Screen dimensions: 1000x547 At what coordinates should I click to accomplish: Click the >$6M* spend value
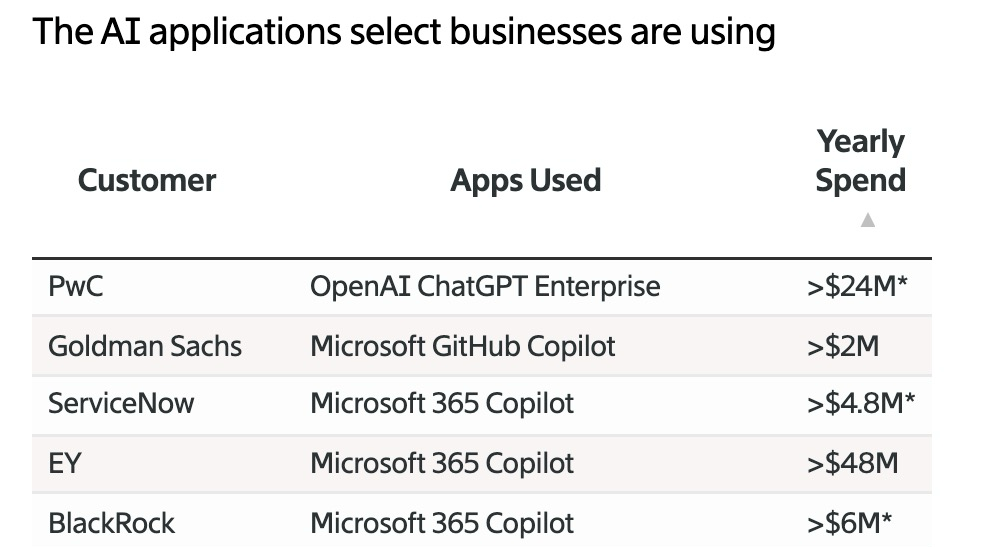pyautogui.click(x=850, y=522)
